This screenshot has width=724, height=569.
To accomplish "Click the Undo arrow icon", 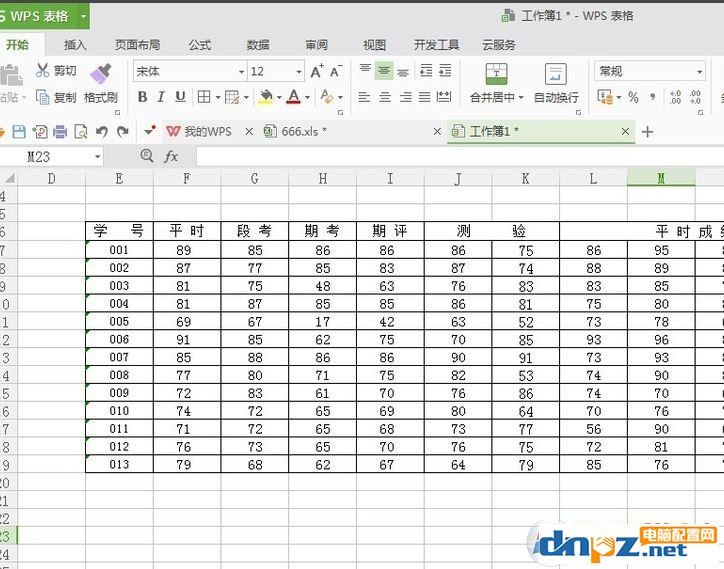I will pos(102,132).
